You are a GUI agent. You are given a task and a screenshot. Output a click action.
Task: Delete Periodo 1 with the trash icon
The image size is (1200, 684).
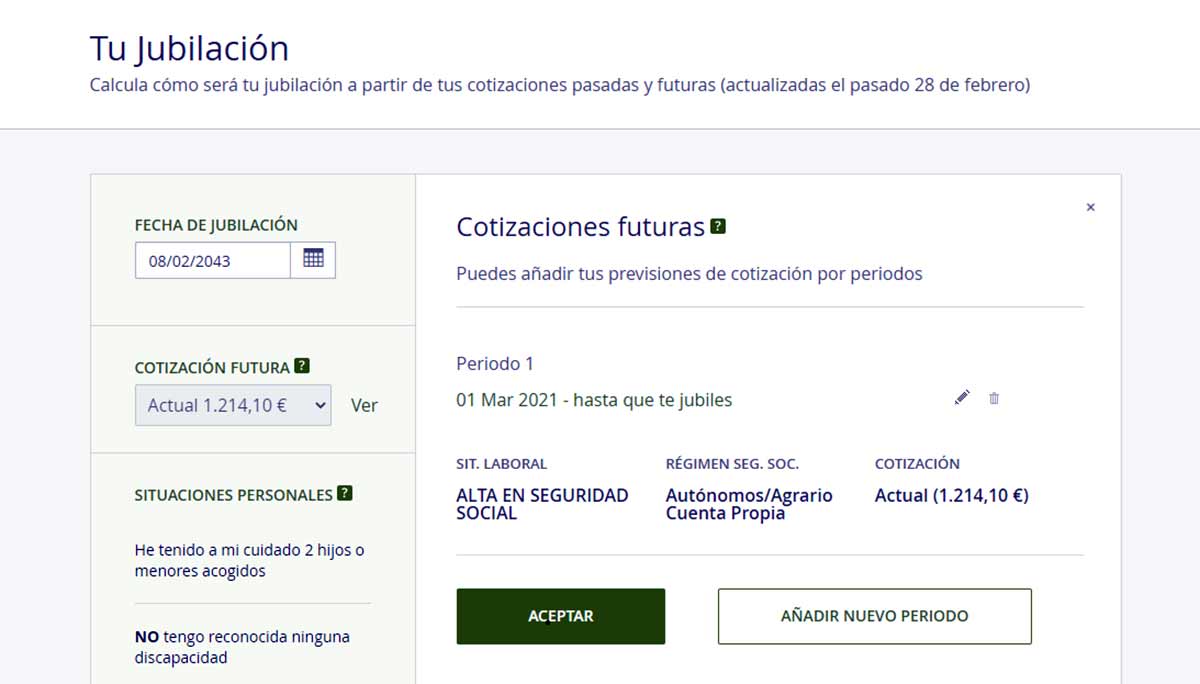(x=994, y=398)
